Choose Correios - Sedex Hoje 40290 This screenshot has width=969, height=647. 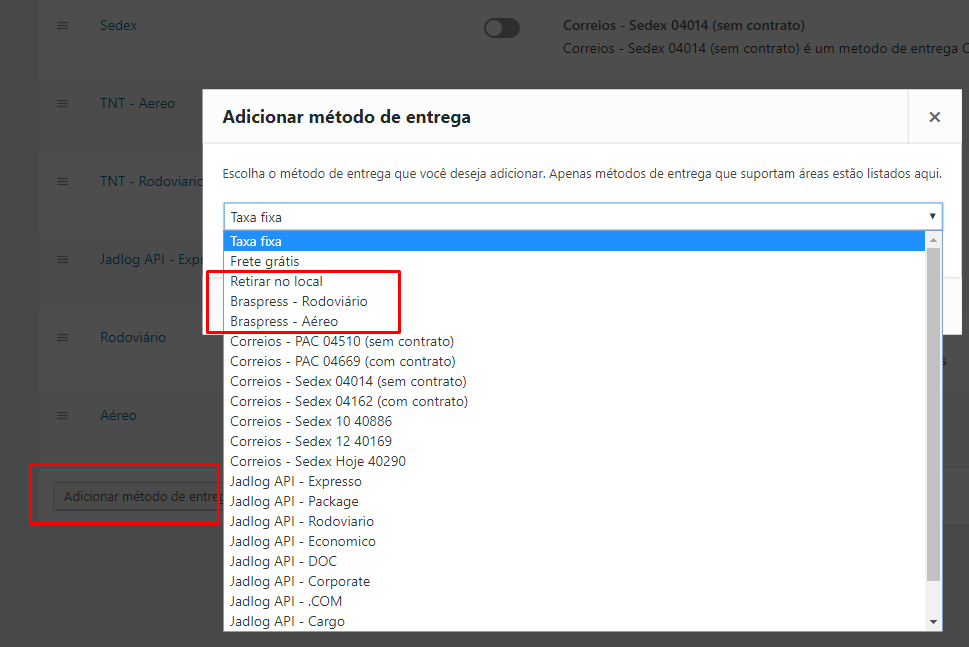tap(318, 461)
